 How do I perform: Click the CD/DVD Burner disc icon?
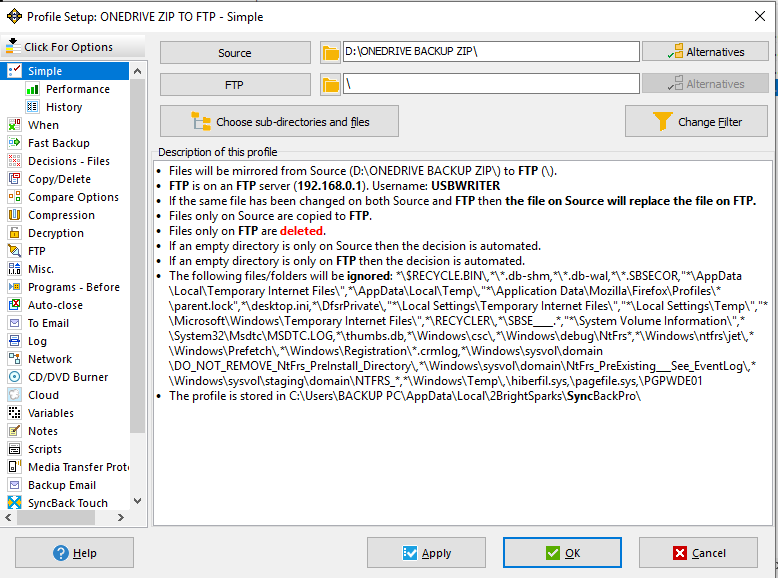click(14, 377)
